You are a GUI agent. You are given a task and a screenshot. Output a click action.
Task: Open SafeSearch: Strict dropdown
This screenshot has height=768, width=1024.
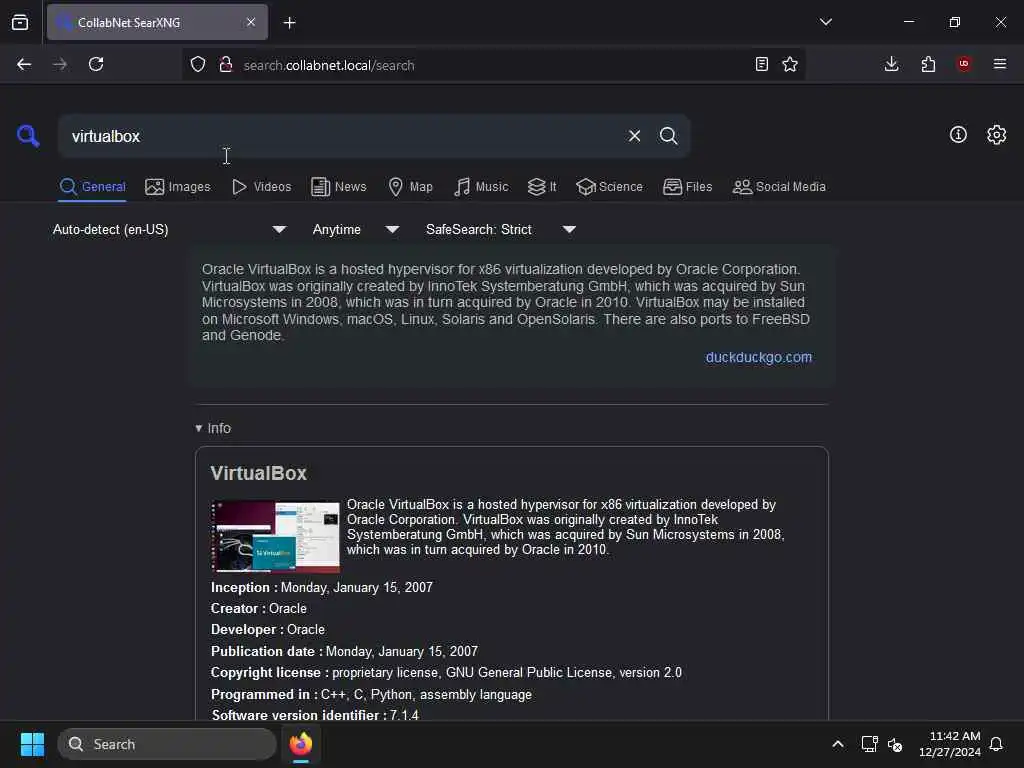click(x=501, y=229)
